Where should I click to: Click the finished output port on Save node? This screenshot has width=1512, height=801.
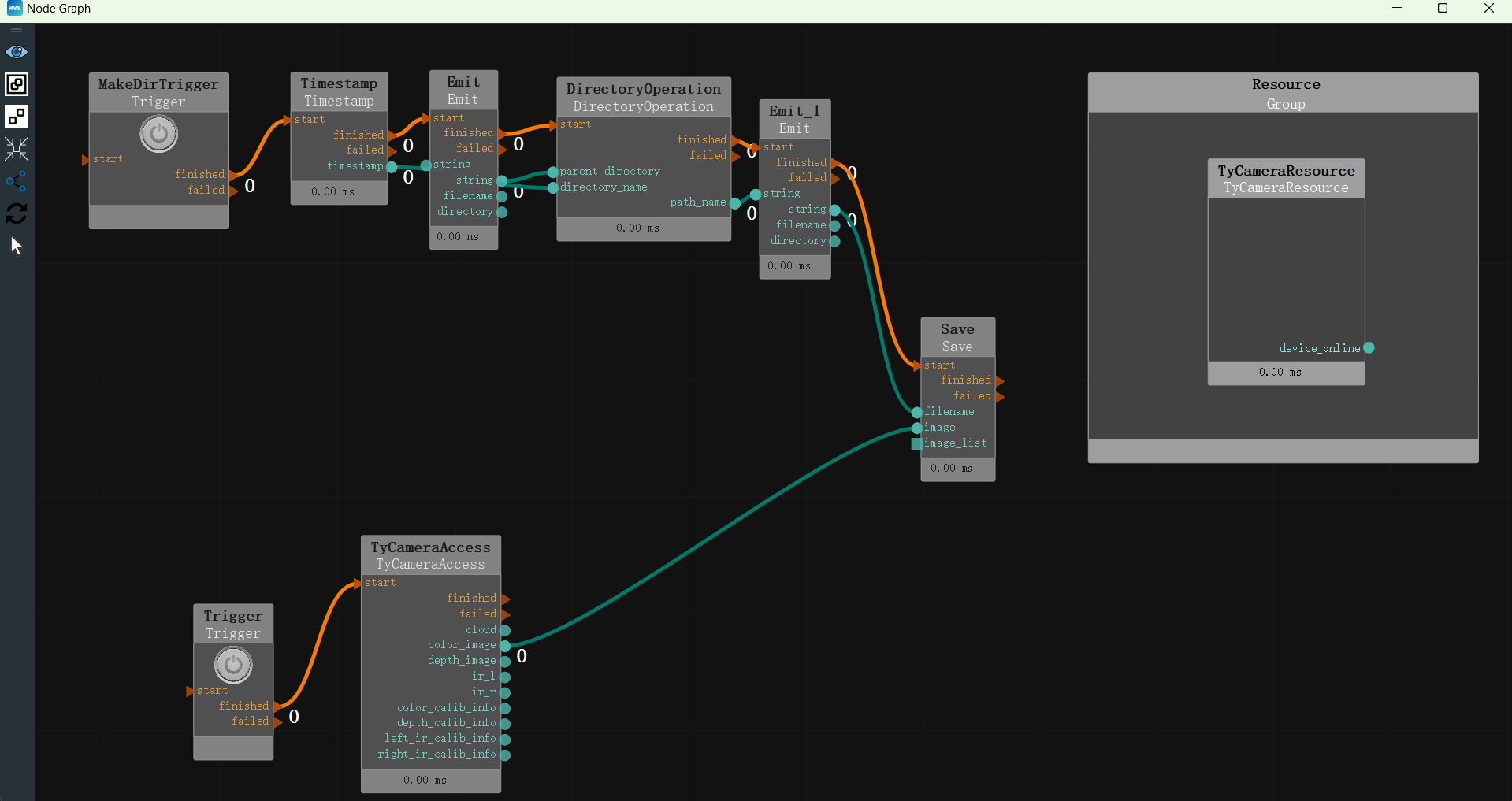tap(1000, 381)
